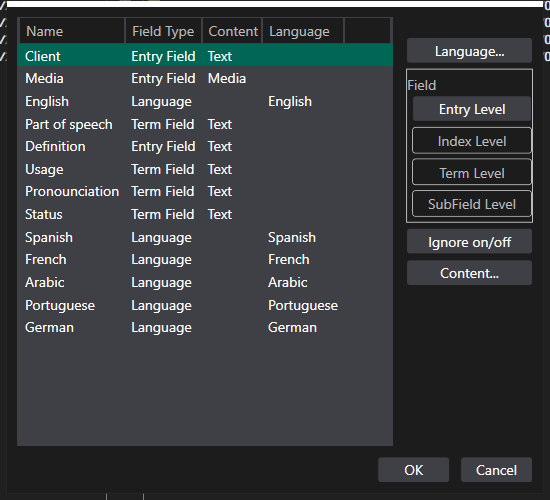Select the Status row
The width and height of the screenshot is (550, 500).
pos(205,214)
